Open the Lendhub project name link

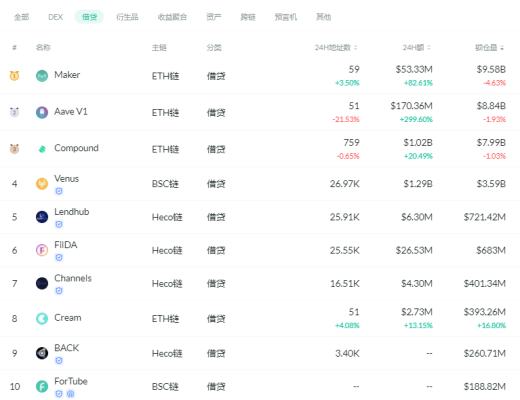click(72, 212)
